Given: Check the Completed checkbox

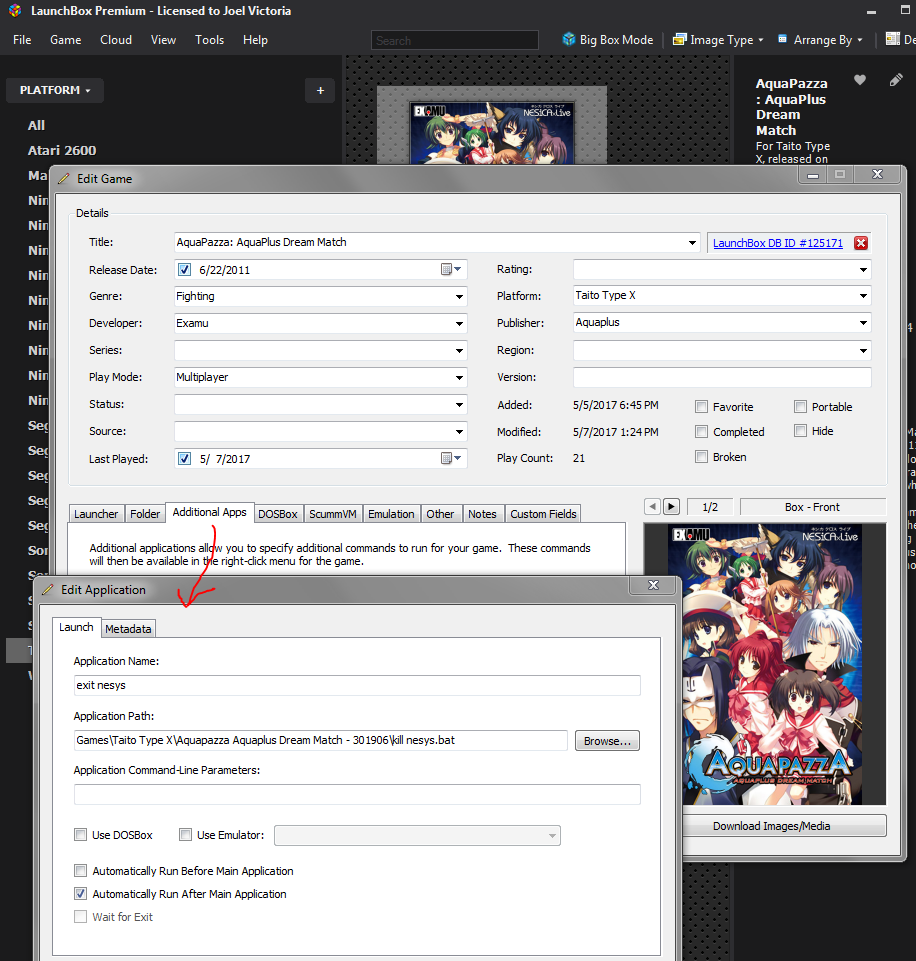Looking at the screenshot, I should tap(702, 431).
